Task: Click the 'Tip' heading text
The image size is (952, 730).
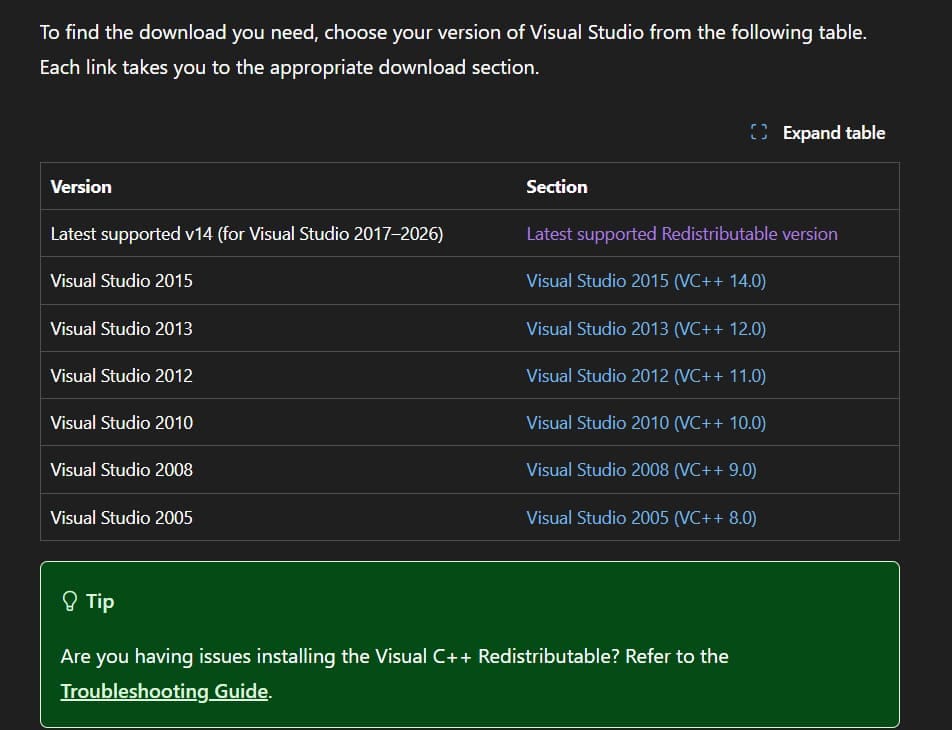Action: (x=100, y=601)
